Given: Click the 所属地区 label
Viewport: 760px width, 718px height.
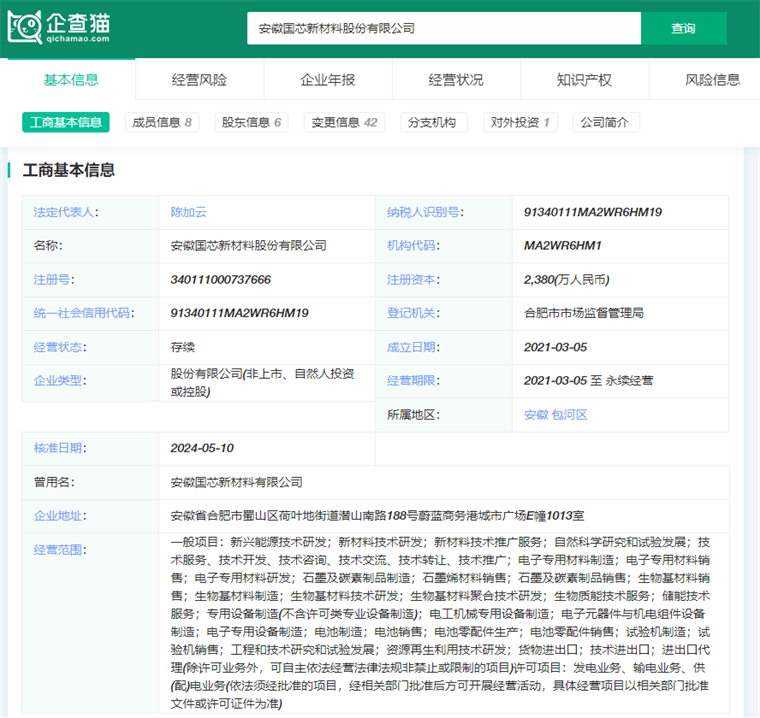Looking at the screenshot, I should (x=413, y=415).
